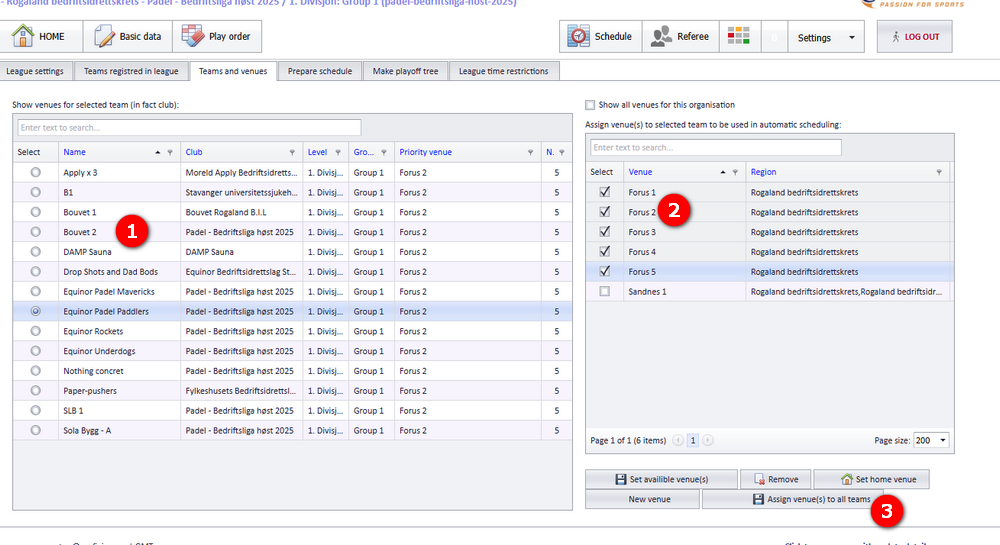Select radio button for DAMP Sauna
This screenshot has height=545, width=1000.
[x=36, y=251]
